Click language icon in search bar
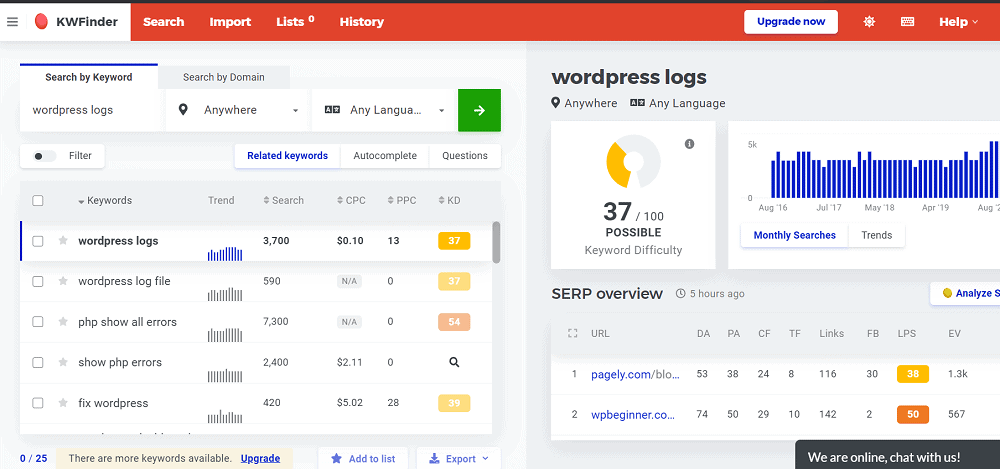Viewport: 1000px width, 469px height. [x=333, y=110]
